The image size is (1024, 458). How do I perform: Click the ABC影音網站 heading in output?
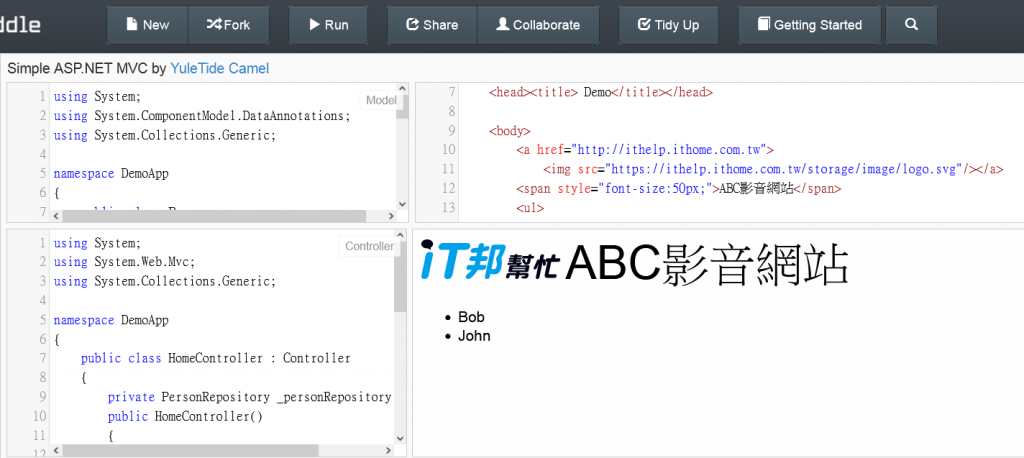(707, 265)
